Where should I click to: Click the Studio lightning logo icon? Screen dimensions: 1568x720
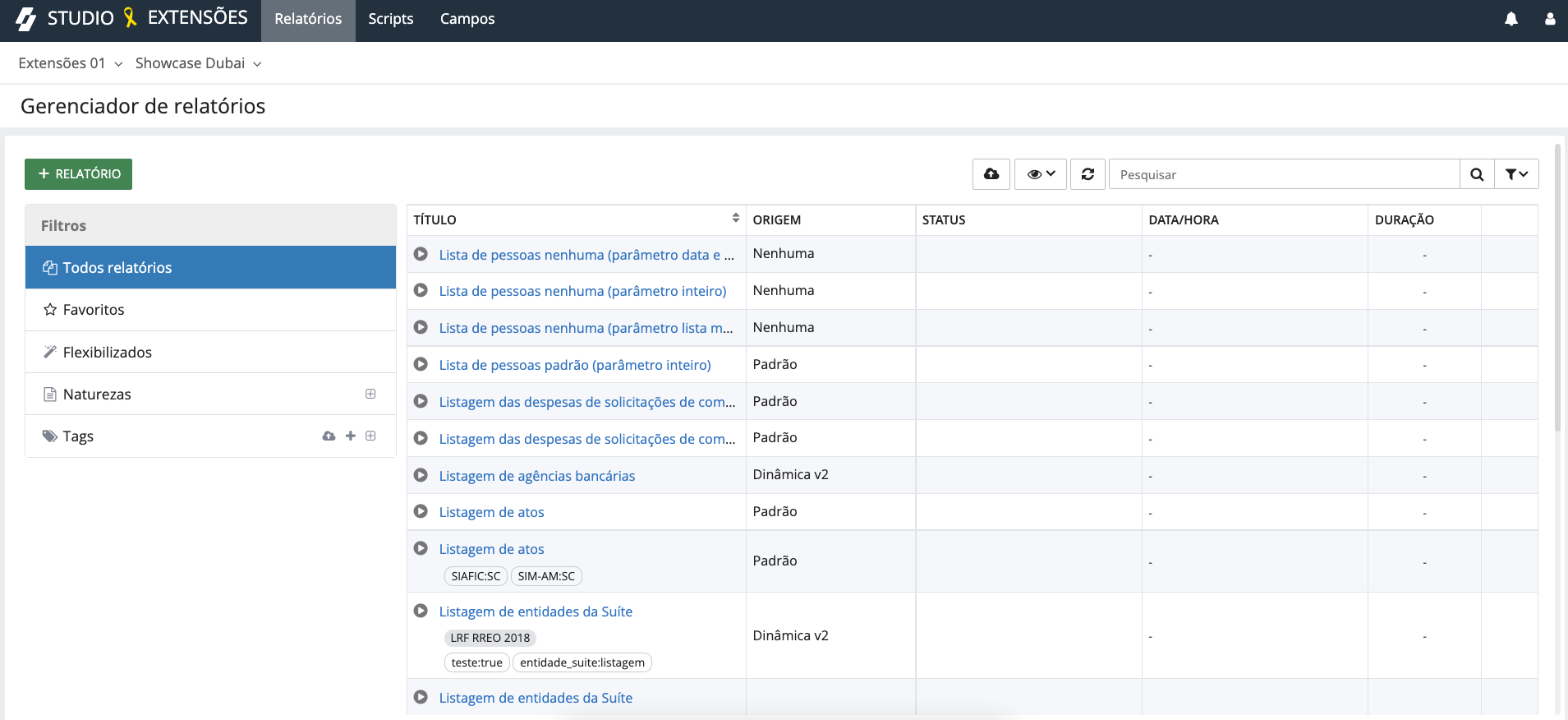coord(26,19)
